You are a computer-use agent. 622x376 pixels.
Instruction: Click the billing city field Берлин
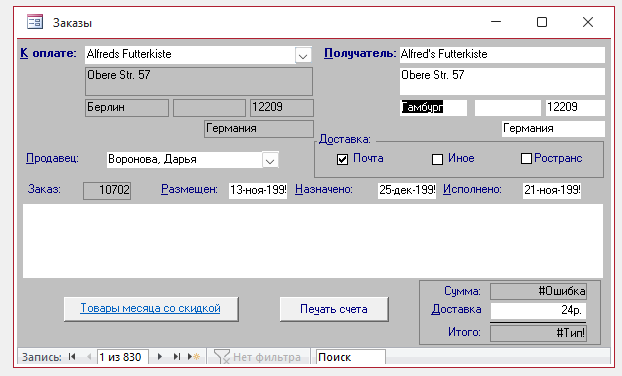click(127, 108)
